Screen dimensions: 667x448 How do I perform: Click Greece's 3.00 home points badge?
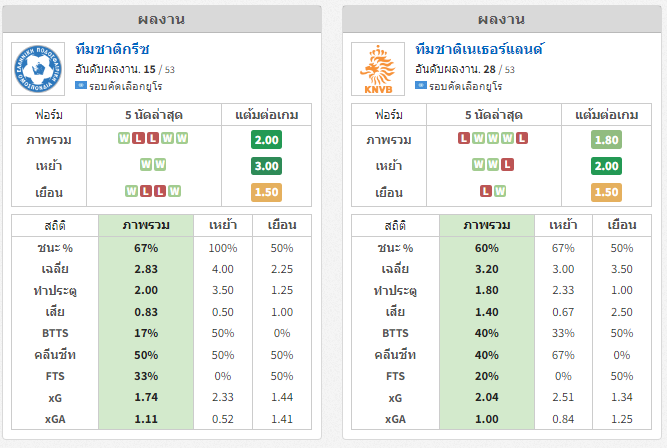[x=266, y=166]
